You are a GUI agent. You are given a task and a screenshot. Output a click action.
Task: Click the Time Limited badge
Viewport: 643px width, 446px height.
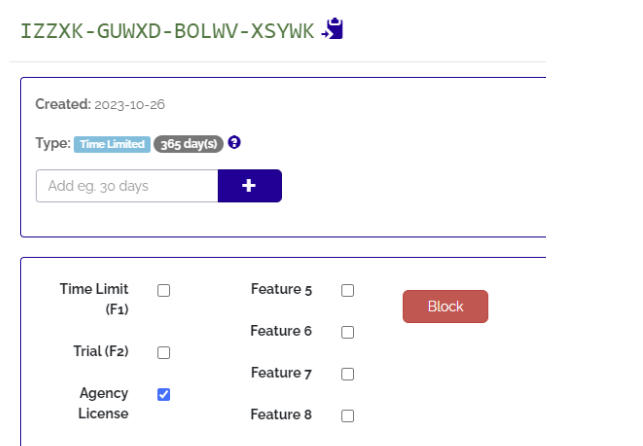click(112, 144)
